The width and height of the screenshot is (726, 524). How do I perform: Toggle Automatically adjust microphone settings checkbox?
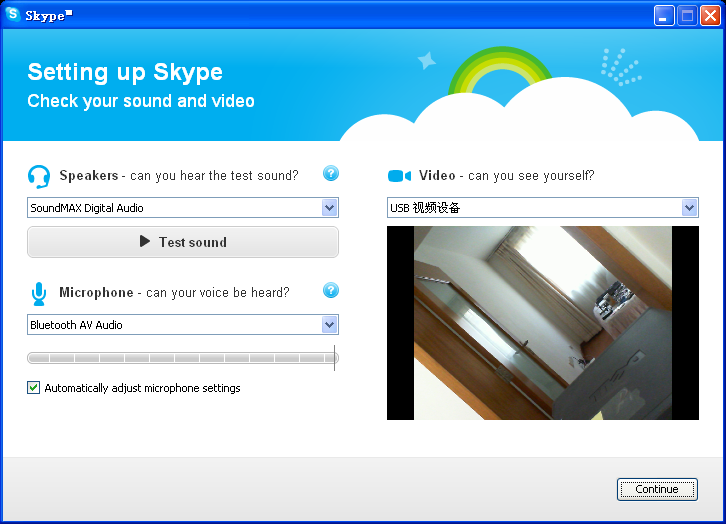tap(33, 387)
